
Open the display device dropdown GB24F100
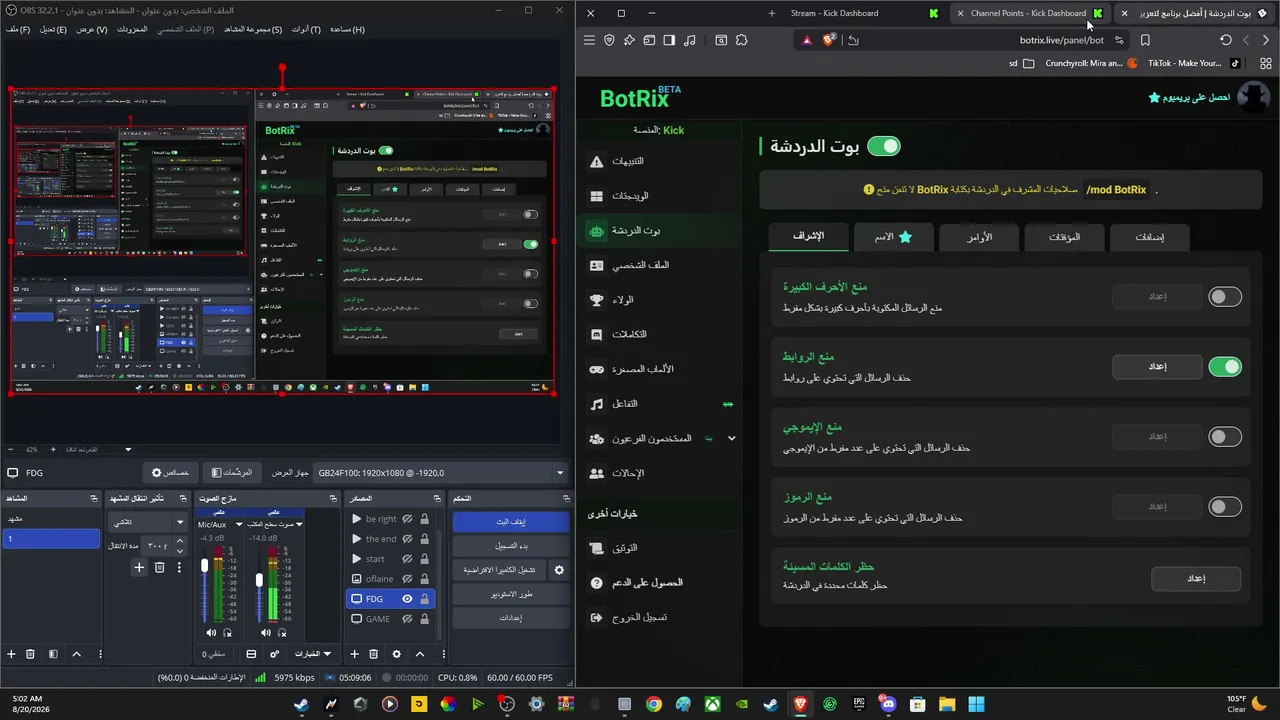point(441,473)
